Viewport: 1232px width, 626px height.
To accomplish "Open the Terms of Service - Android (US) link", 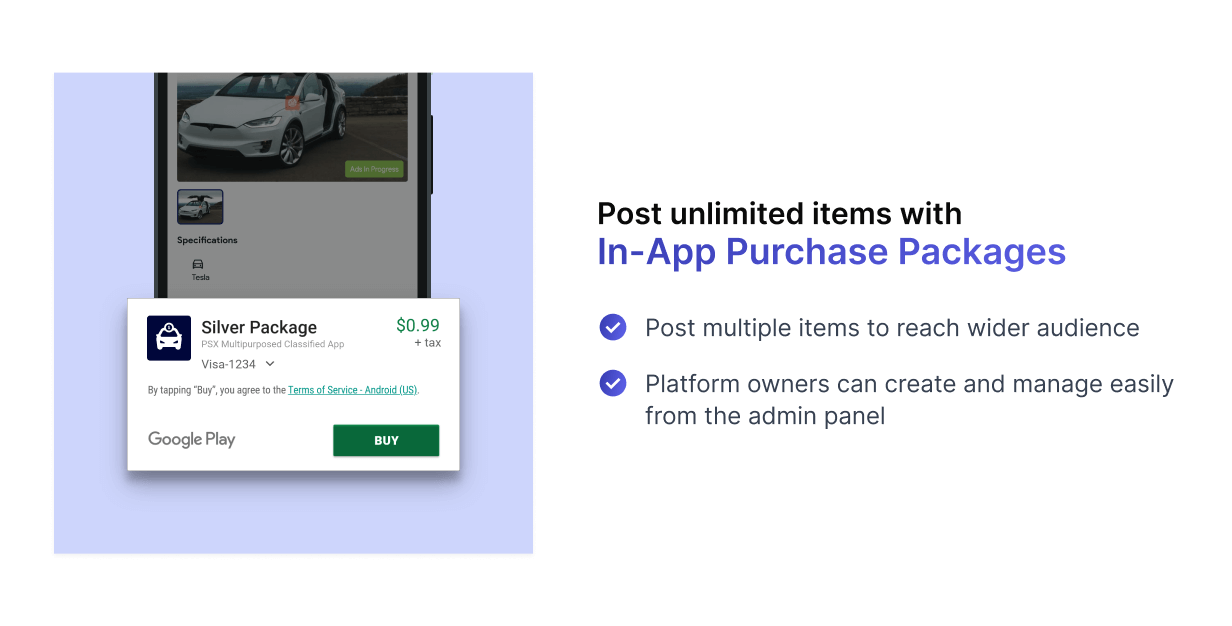I will click(x=353, y=390).
